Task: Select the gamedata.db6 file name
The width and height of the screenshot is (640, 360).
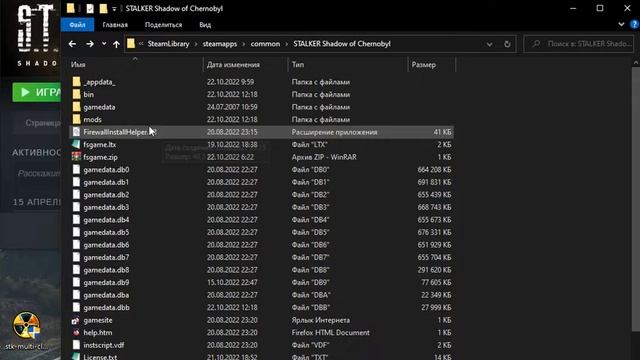Action: (x=106, y=245)
